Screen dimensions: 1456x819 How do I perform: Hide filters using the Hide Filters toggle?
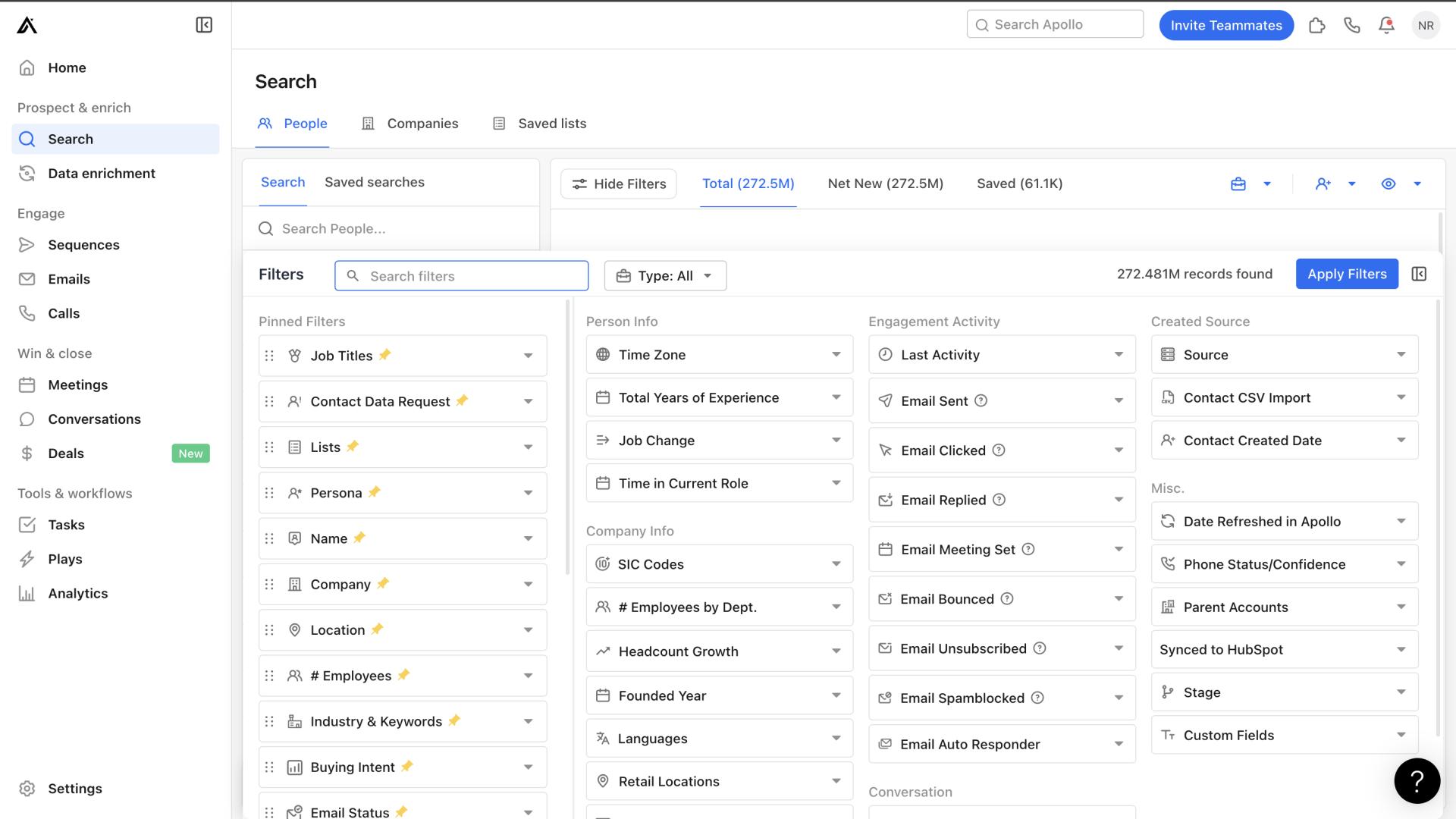(617, 183)
